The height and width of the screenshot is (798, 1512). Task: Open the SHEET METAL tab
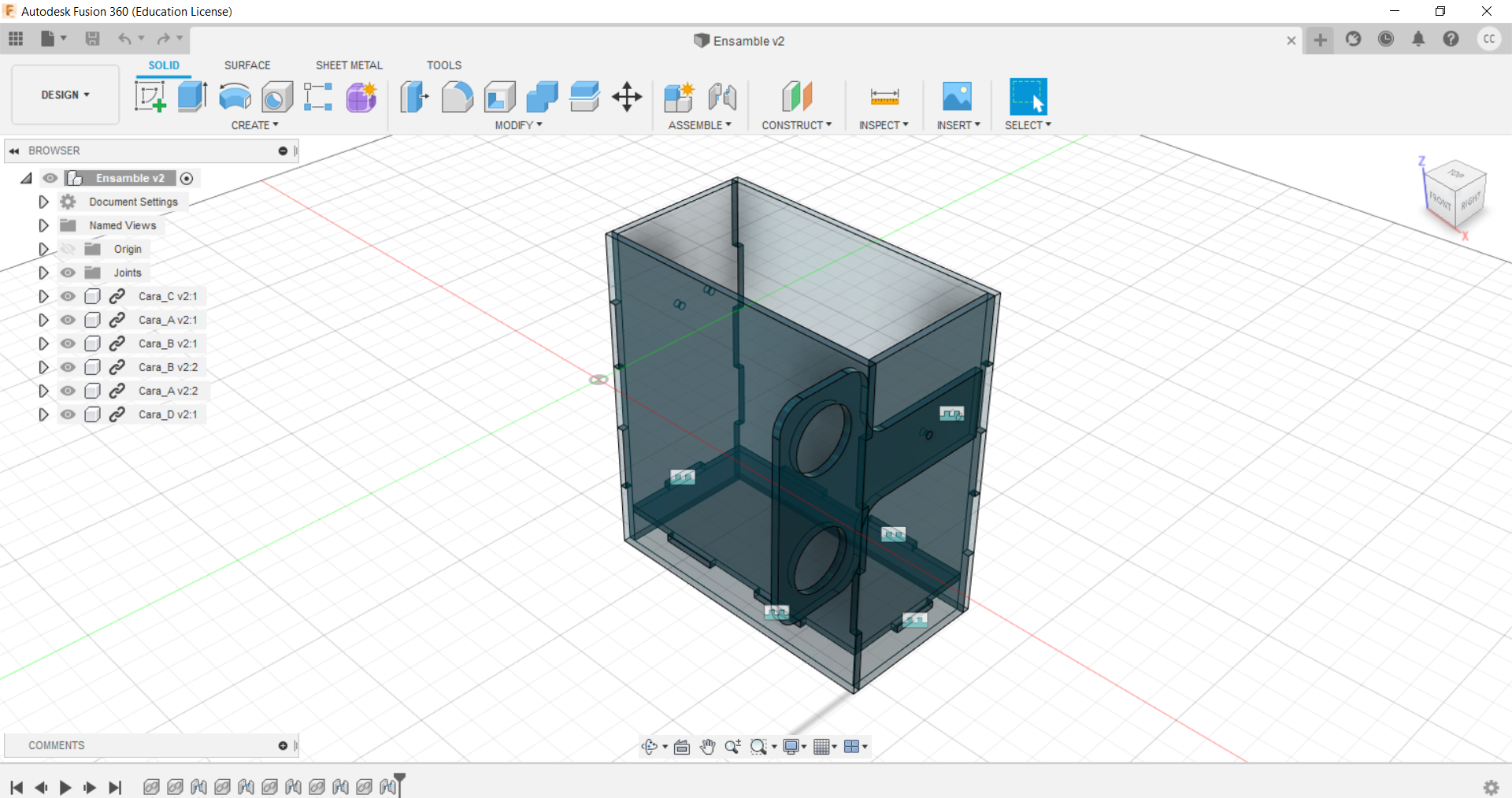pos(349,65)
